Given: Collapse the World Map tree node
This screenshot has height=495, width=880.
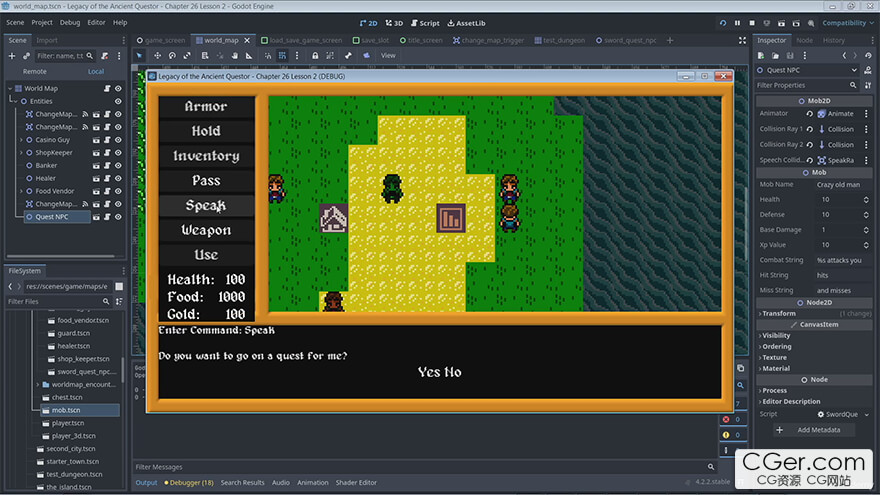Looking at the screenshot, I should (10, 88).
